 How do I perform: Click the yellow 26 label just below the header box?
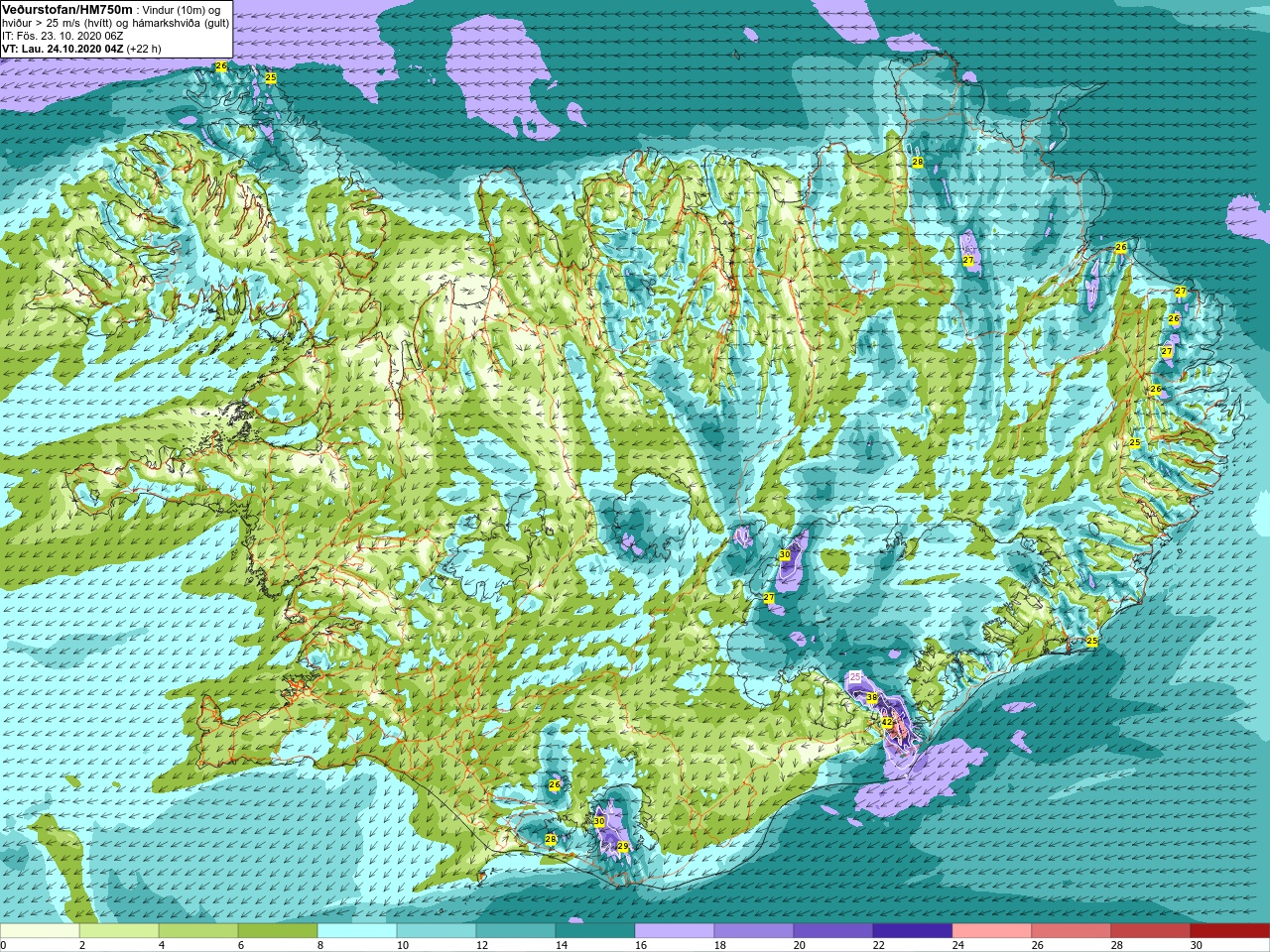point(221,66)
